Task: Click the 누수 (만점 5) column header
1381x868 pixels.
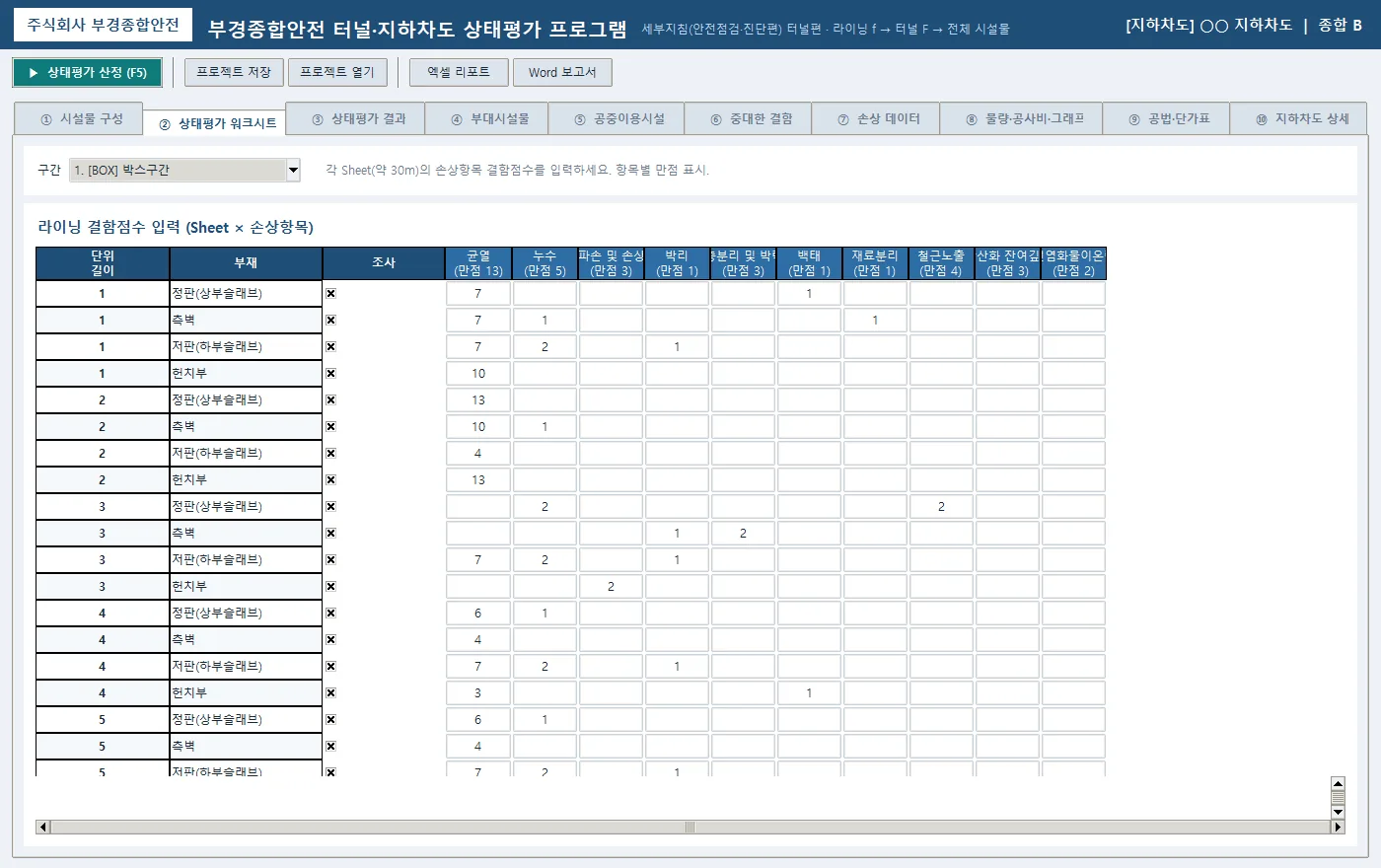Action: 545,263
